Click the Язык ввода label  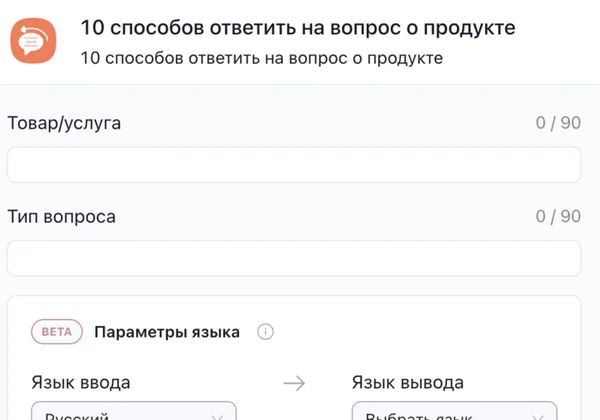point(81,382)
